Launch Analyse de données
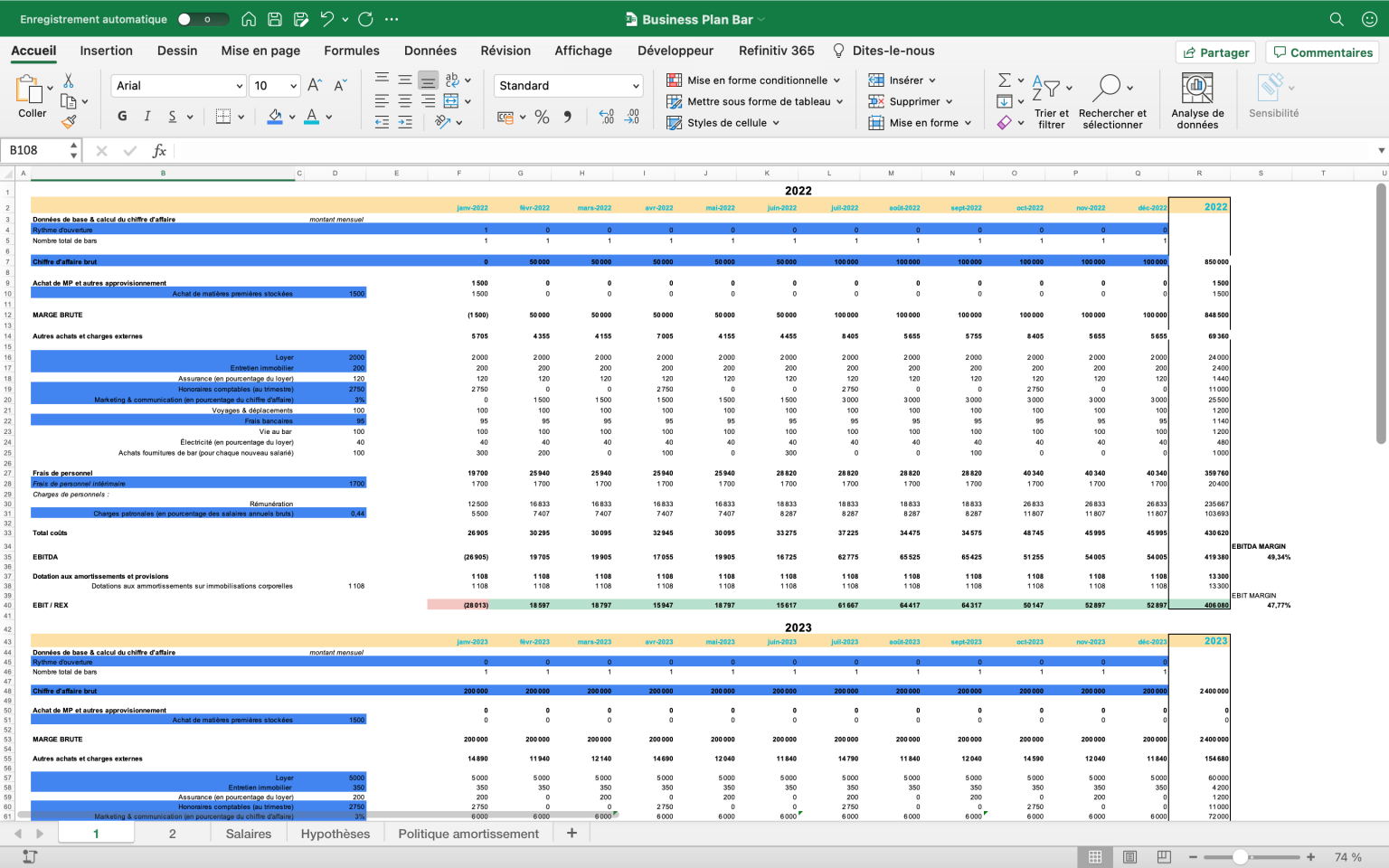 pyautogui.click(x=1197, y=98)
